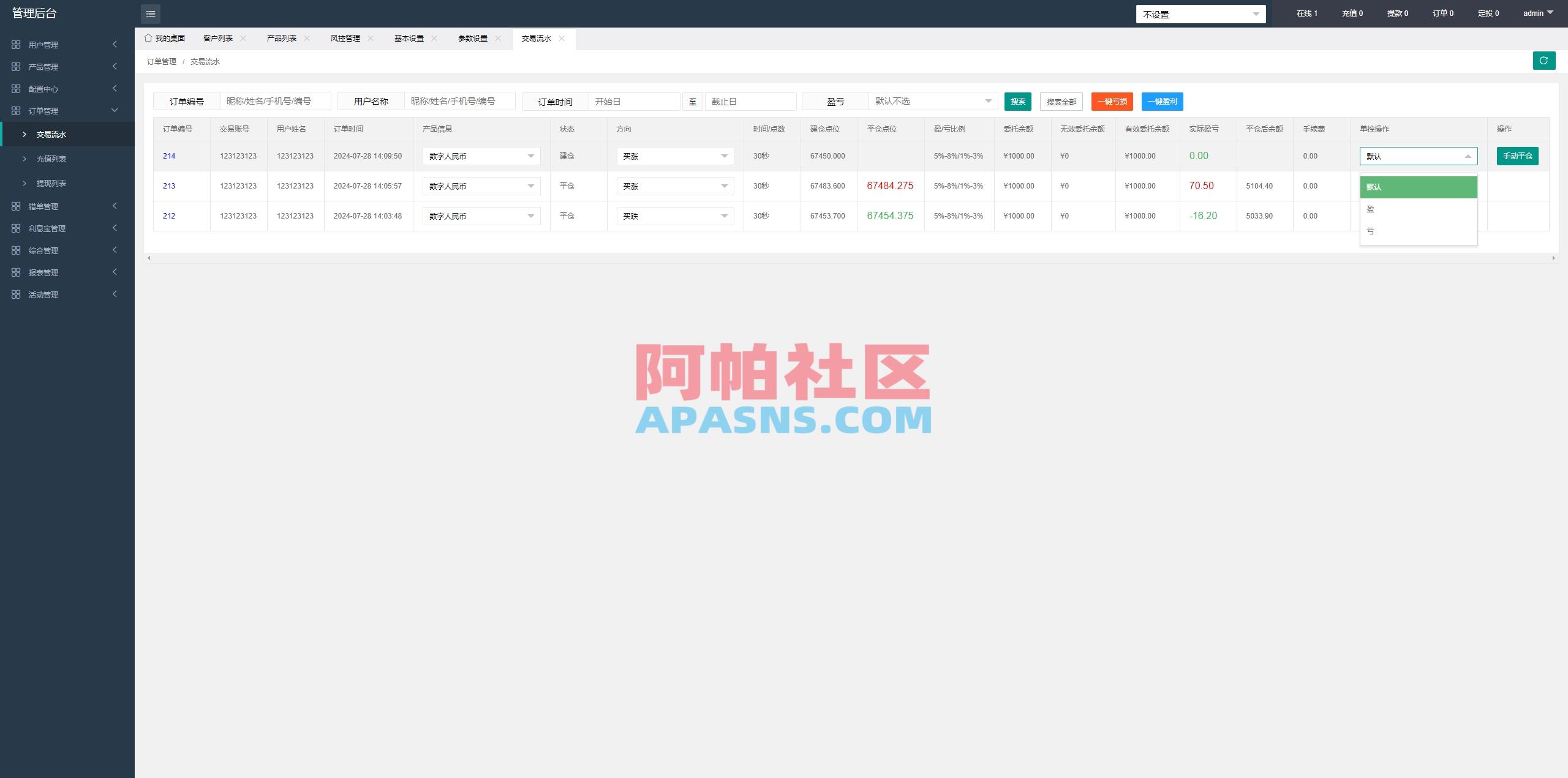Open order 214 detail link
The height and width of the screenshot is (778, 1568).
click(x=168, y=156)
